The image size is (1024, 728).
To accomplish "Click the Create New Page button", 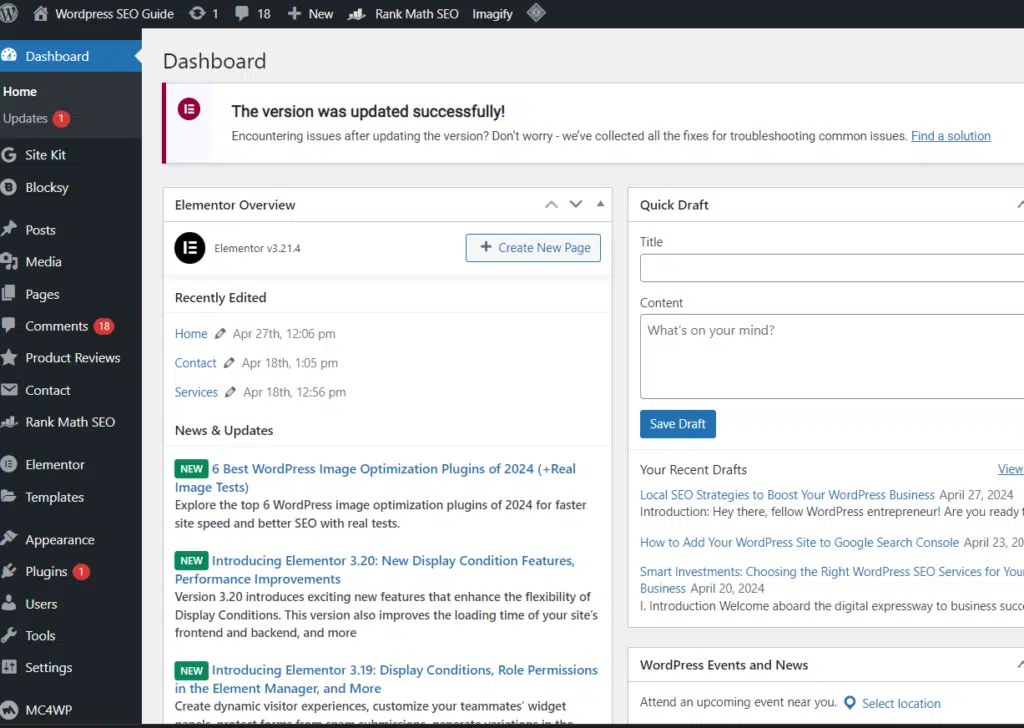I will coord(533,248).
